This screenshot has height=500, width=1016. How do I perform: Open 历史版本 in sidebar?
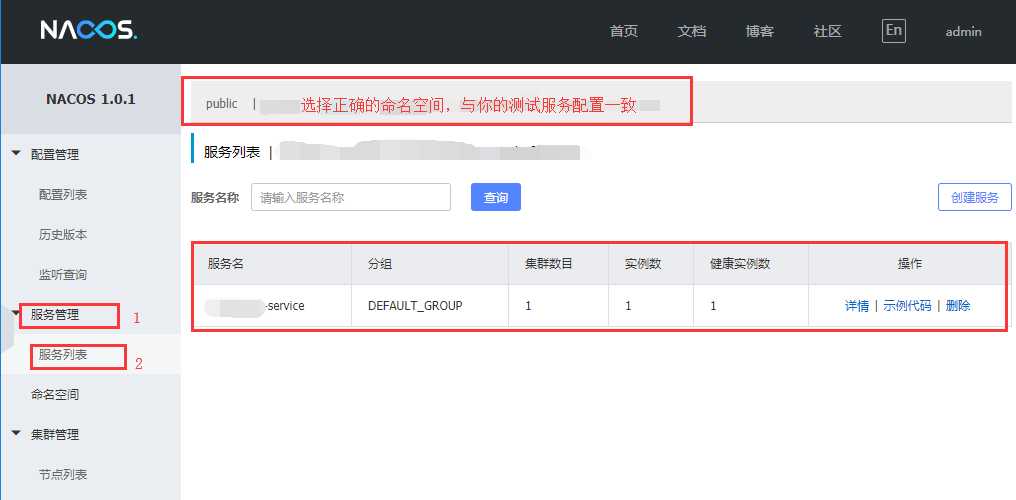63,234
